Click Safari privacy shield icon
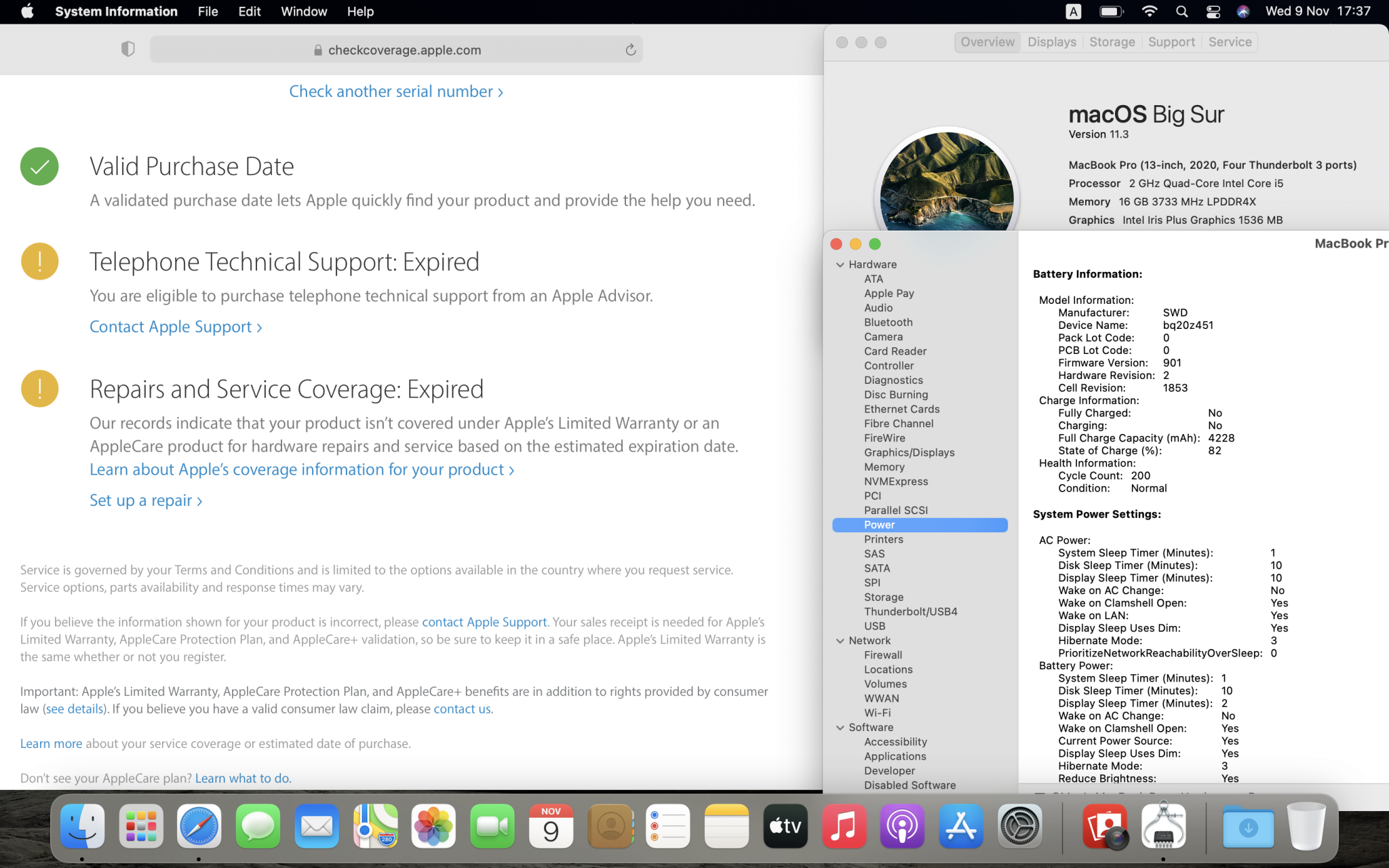This screenshot has width=1389, height=868. pyautogui.click(x=128, y=49)
